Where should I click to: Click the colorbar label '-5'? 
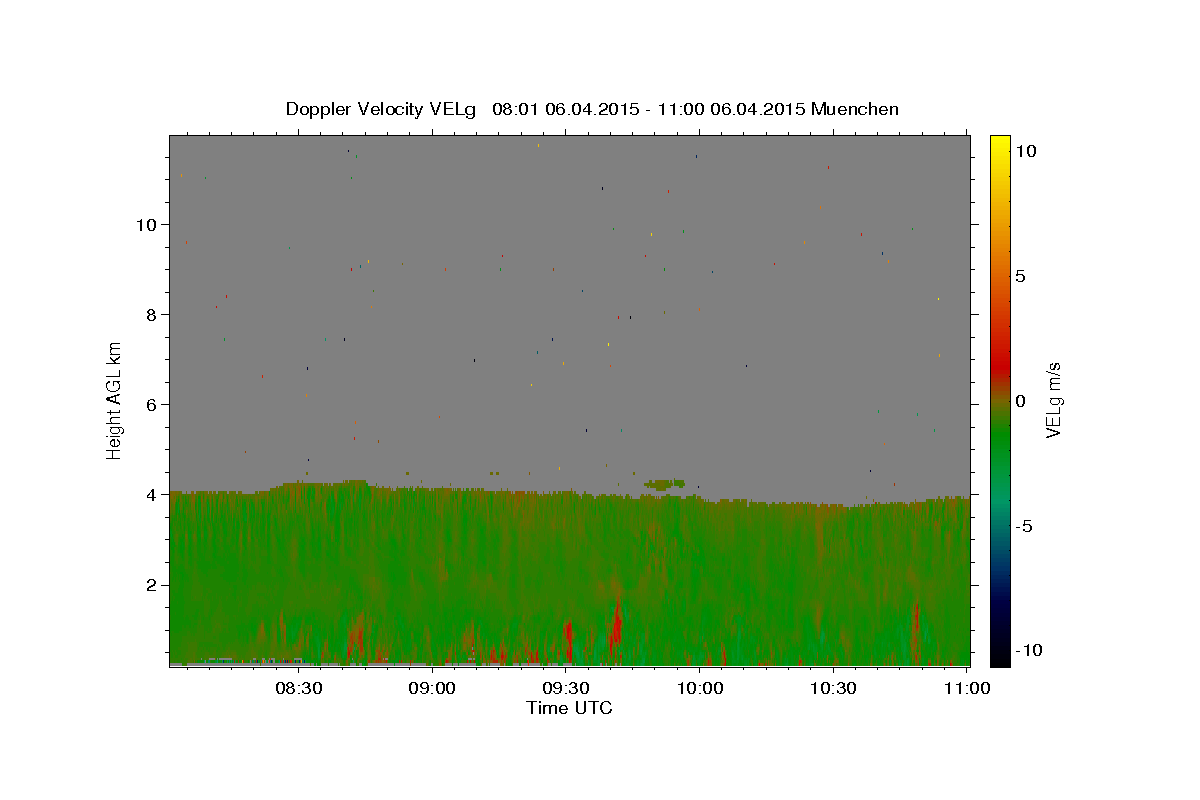[1023, 526]
